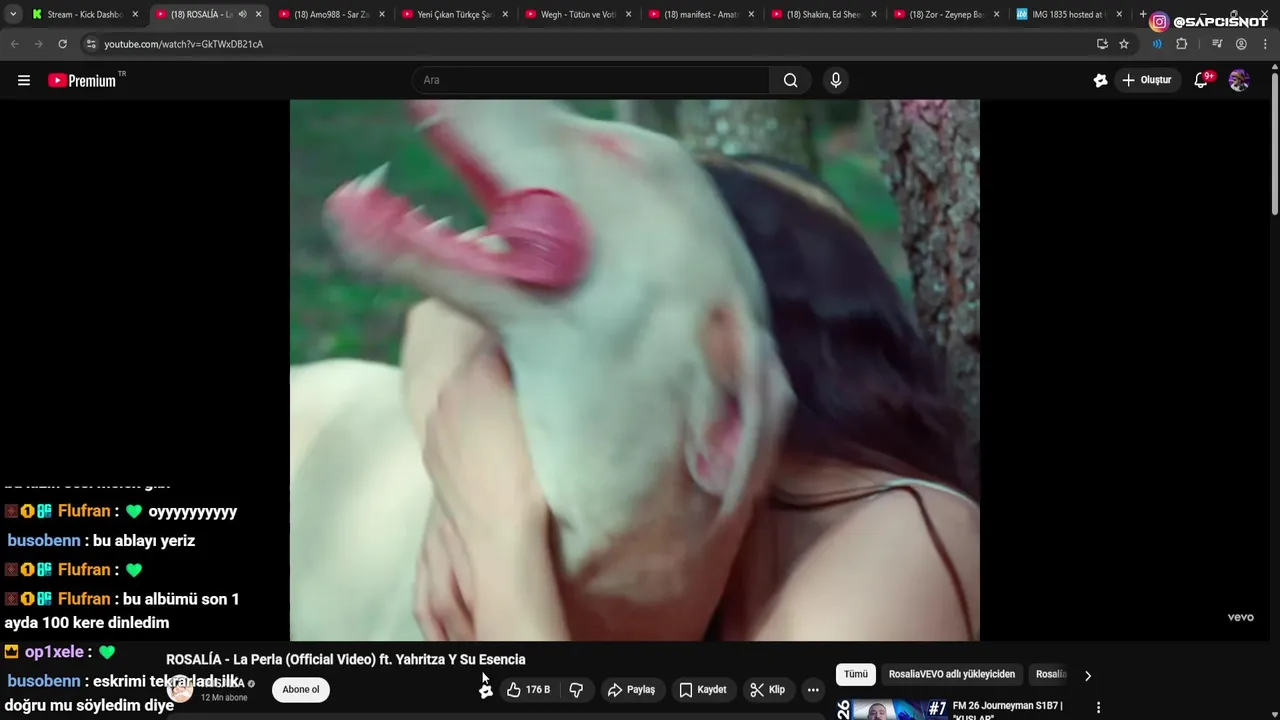Dislike the video thumbs-down
Image resolution: width=1280 pixels, height=720 pixels.
click(576, 690)
